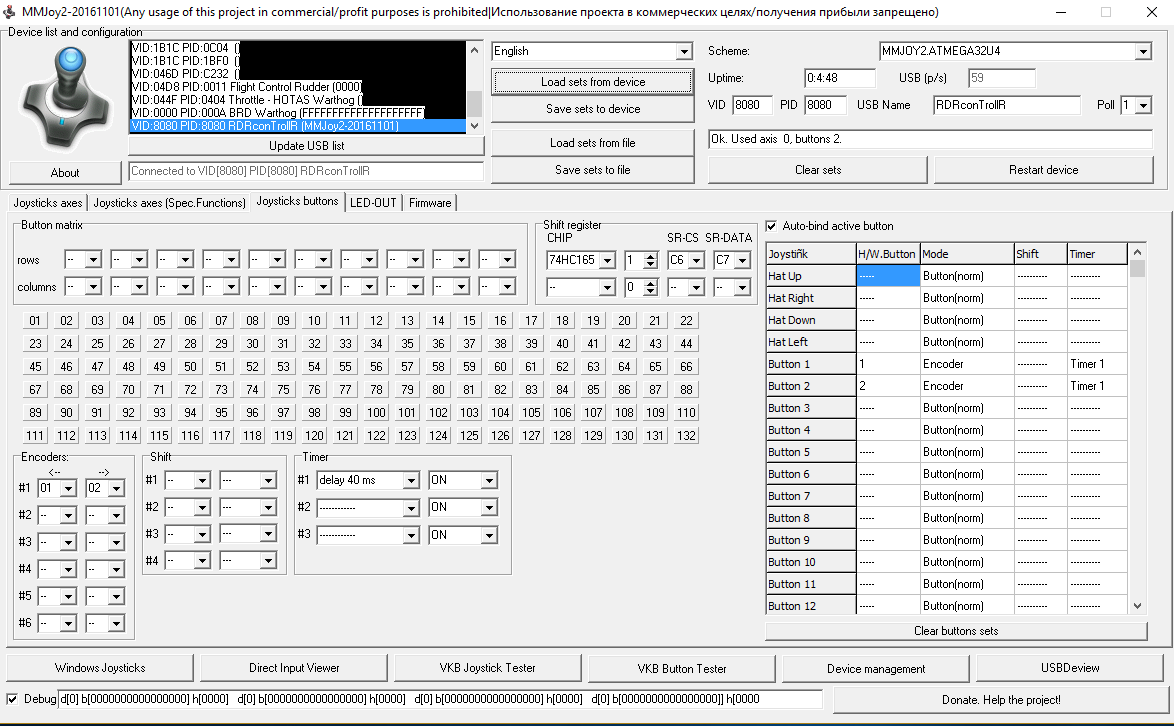
Task: Click the Update USB list button
Action: (307, 146)
